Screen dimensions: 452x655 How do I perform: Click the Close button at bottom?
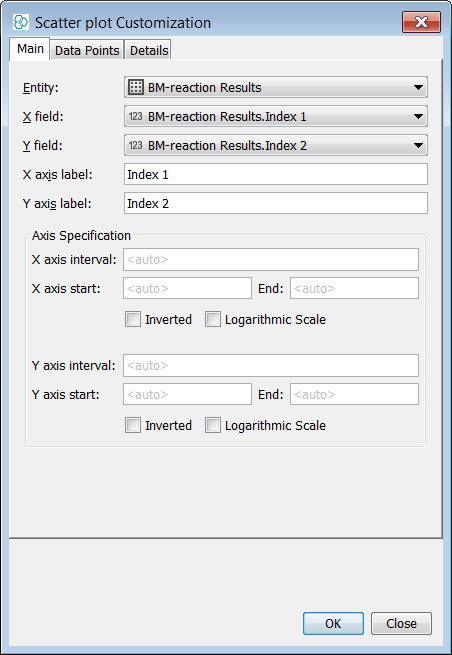(x=401, y=623)
